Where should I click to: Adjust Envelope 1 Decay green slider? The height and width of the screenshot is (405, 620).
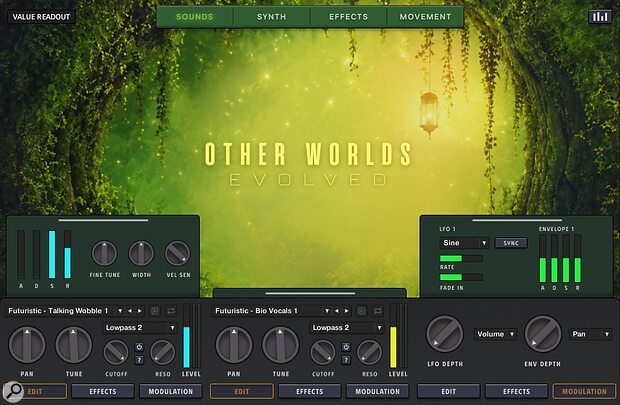point(554,258)
